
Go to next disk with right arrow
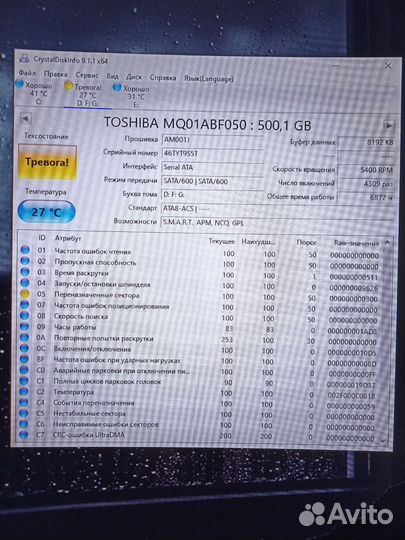click(x=389, y=125)
